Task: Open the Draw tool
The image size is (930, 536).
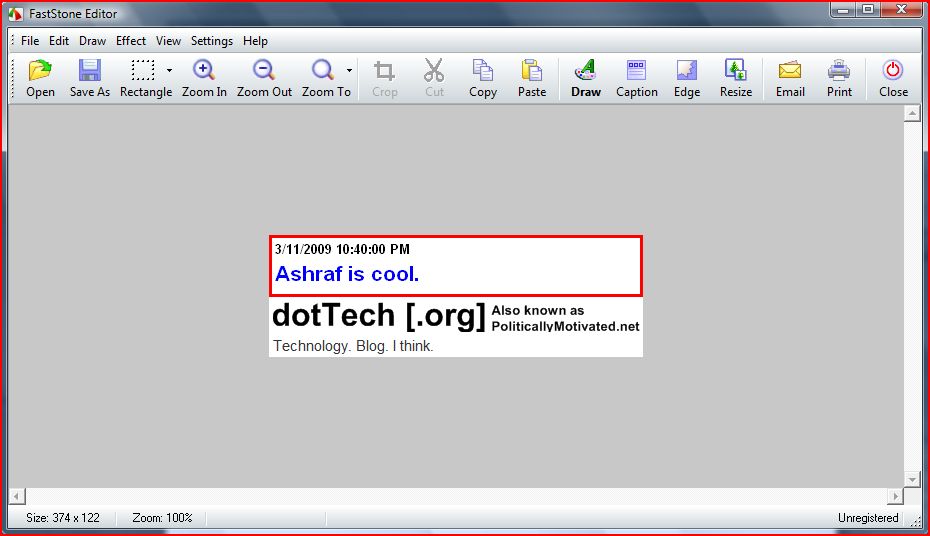Action: point(586,78)
